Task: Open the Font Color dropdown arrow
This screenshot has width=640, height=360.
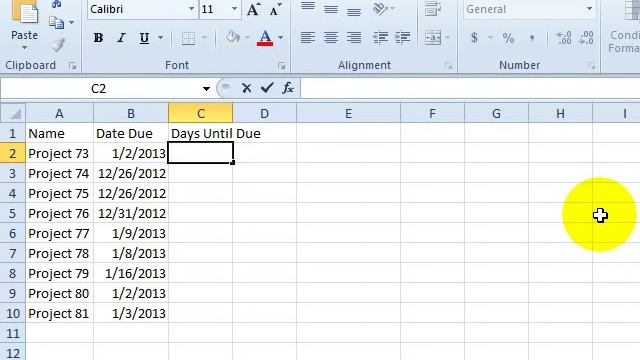Action: (x=280, y=38)
